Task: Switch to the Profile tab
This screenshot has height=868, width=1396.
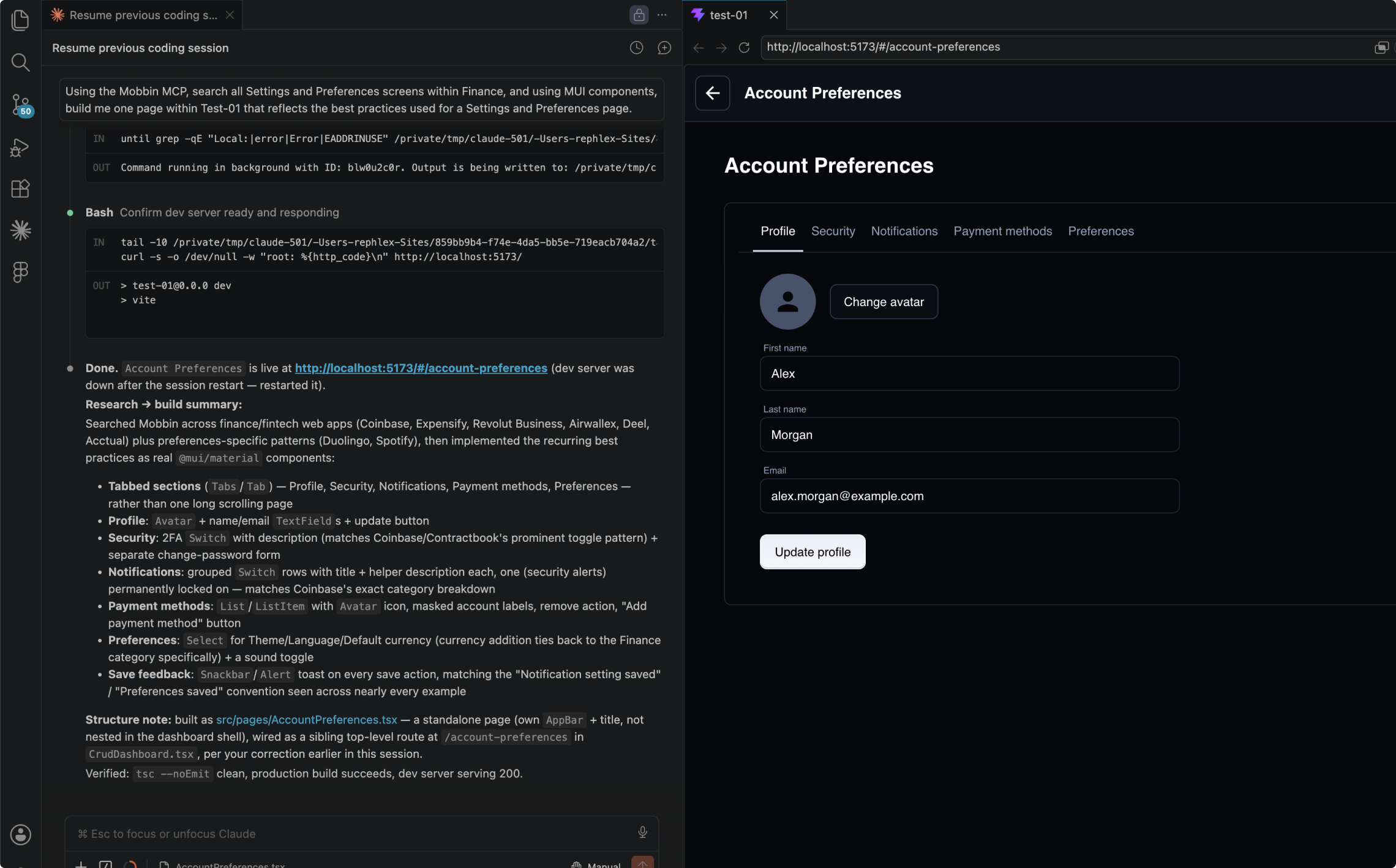Action: click(778, 231)
